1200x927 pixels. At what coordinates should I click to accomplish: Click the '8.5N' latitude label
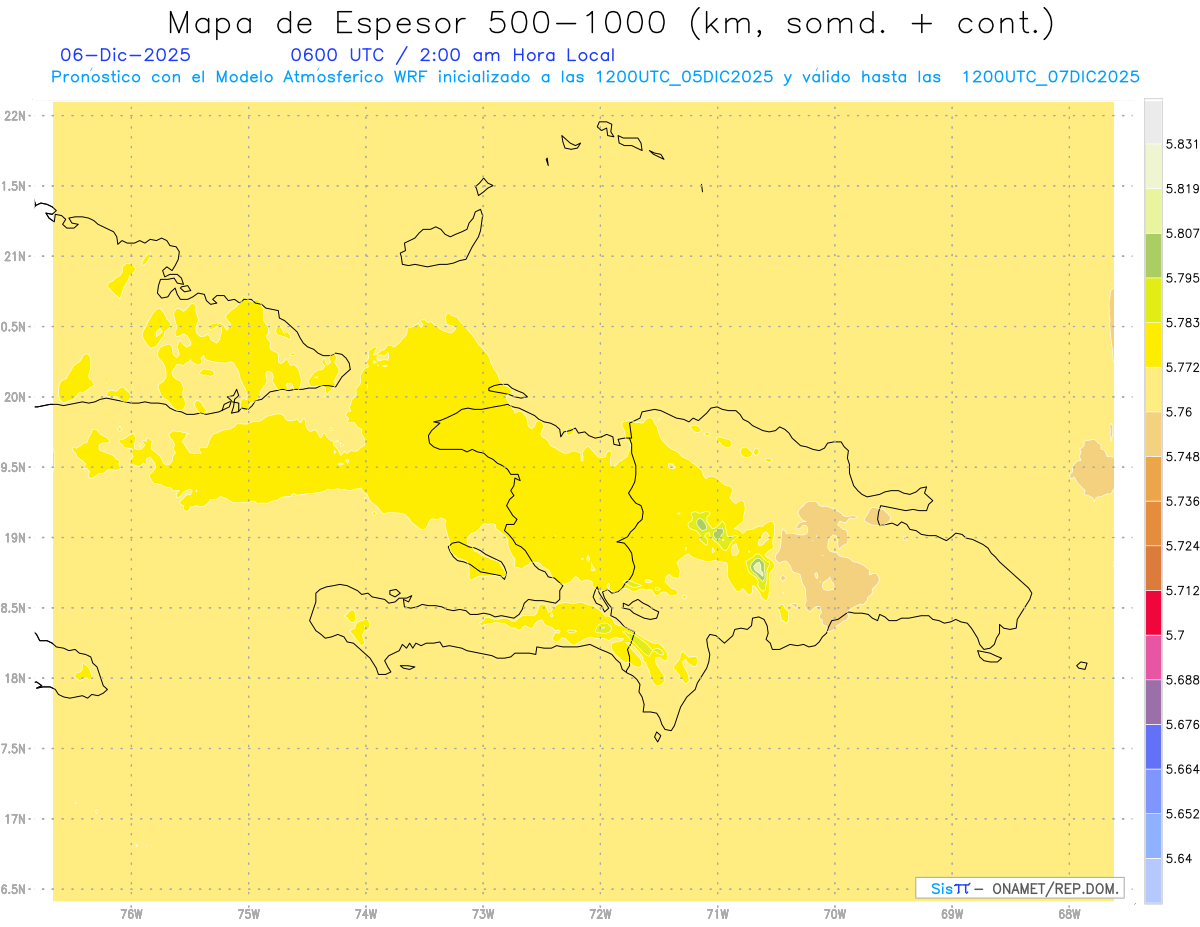15,608
